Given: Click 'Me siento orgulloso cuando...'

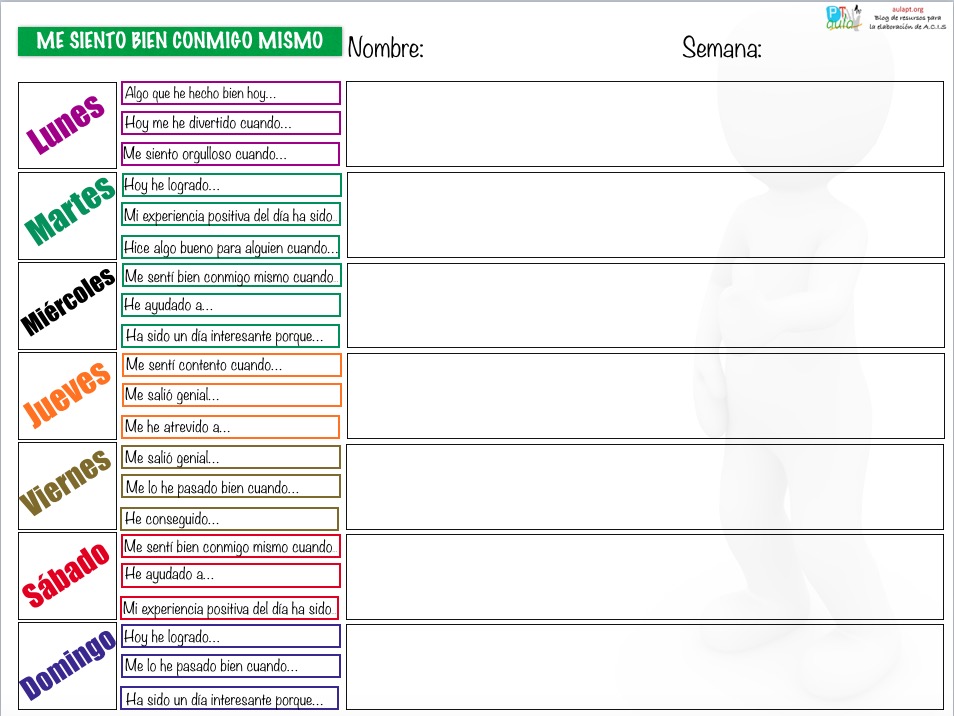Looking at the screenshot, I should point(231,154).
